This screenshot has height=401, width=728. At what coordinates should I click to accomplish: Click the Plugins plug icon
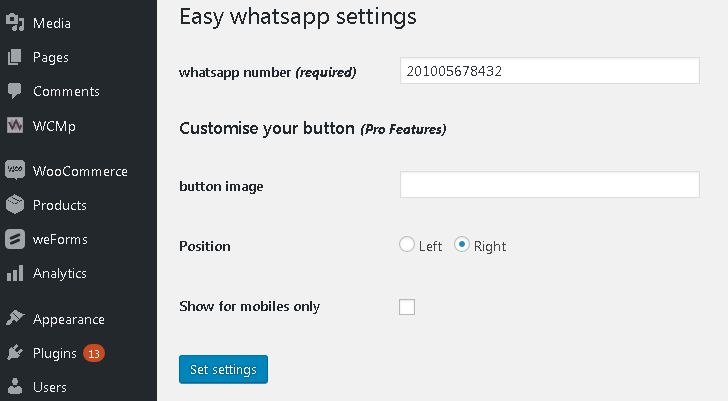pyautogui.click(x=15, y=353)
